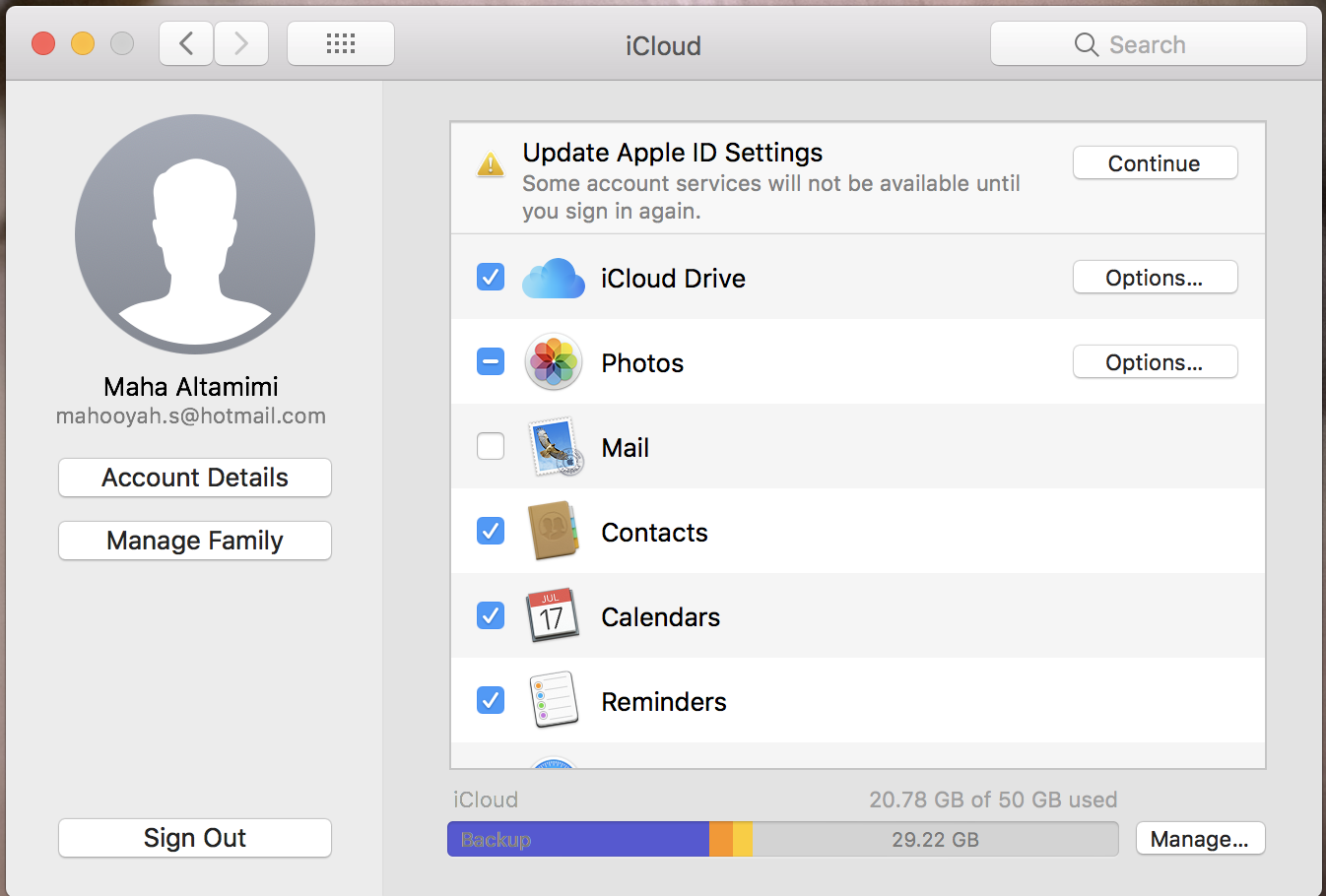Image resolution: width=1326 pixels, height=896 pixels.
Task: Uncheck the Calendars checkbox
Action: click(491, 615)
